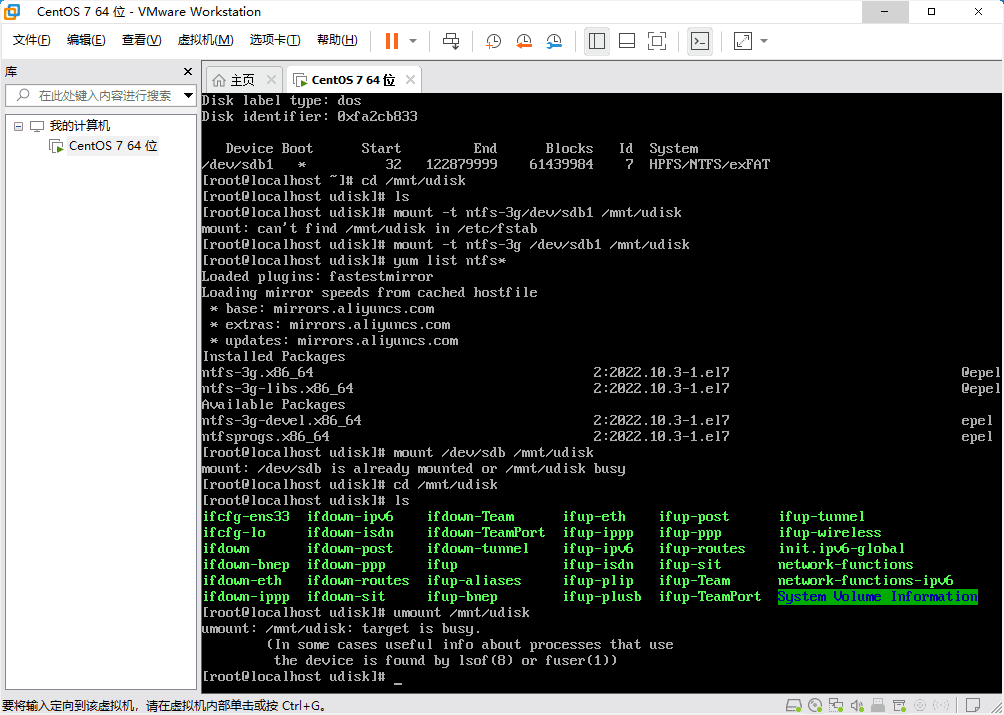1004x715 pixels.
Task: Click ntfs-3g-devel.x86_64 package line
Action: 282,421
